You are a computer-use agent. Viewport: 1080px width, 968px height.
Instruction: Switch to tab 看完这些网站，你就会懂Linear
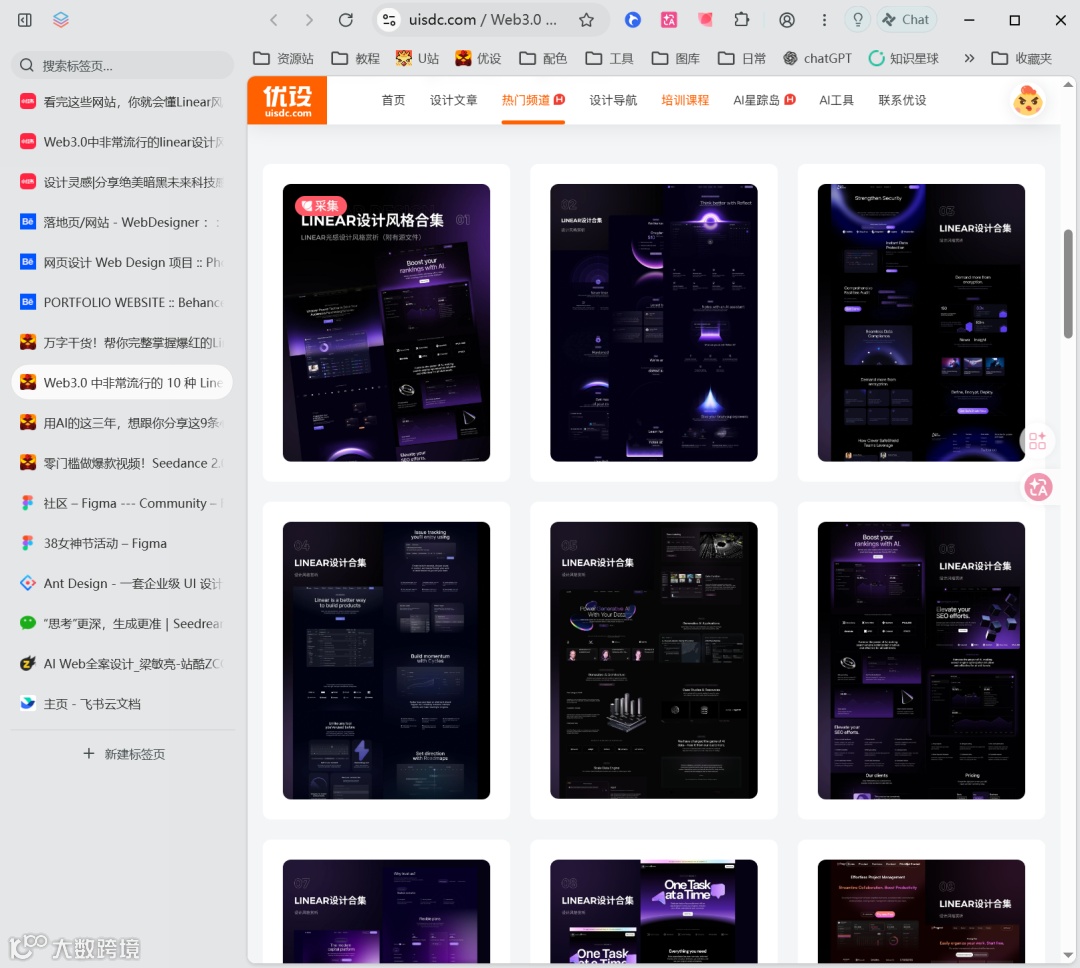123,102
